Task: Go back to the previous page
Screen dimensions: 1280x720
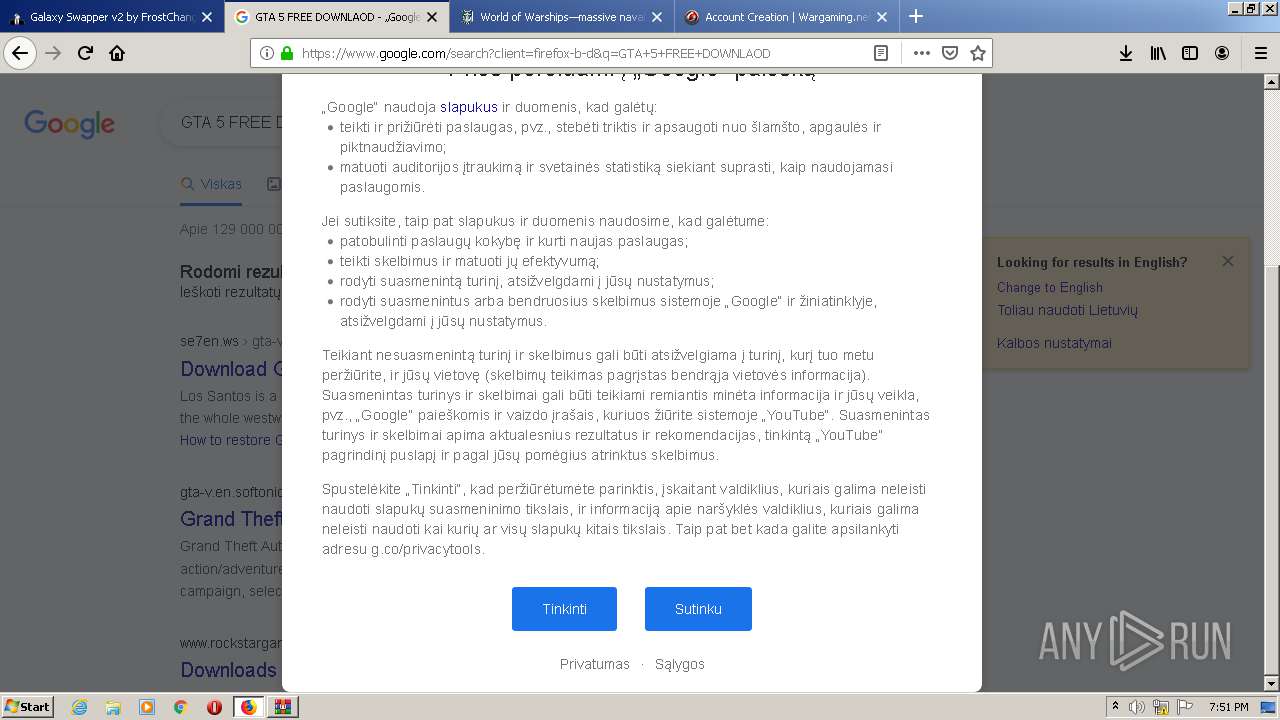Action: [20, 53]
